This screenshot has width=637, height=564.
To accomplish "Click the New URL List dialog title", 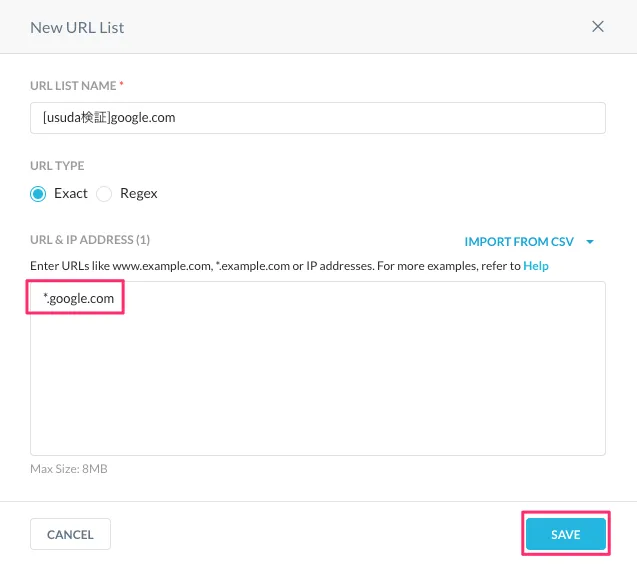I will click(x=77, y=27).
